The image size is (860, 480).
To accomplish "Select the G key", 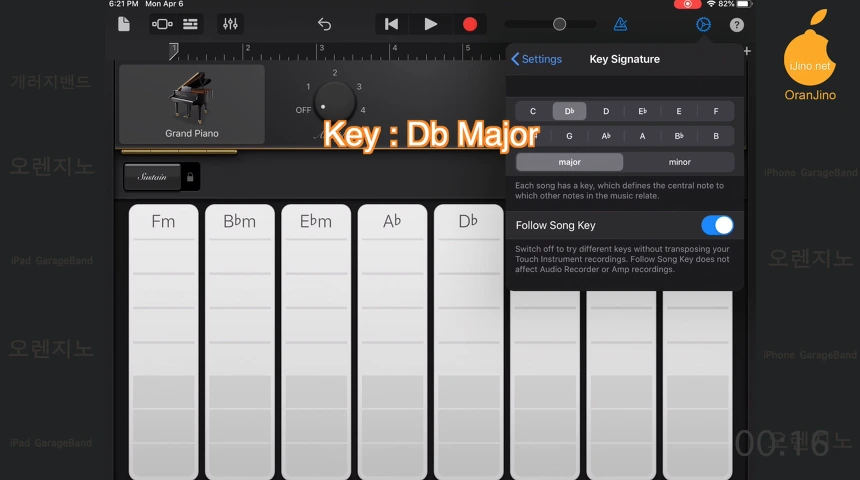I will click(x=569, y=136).
